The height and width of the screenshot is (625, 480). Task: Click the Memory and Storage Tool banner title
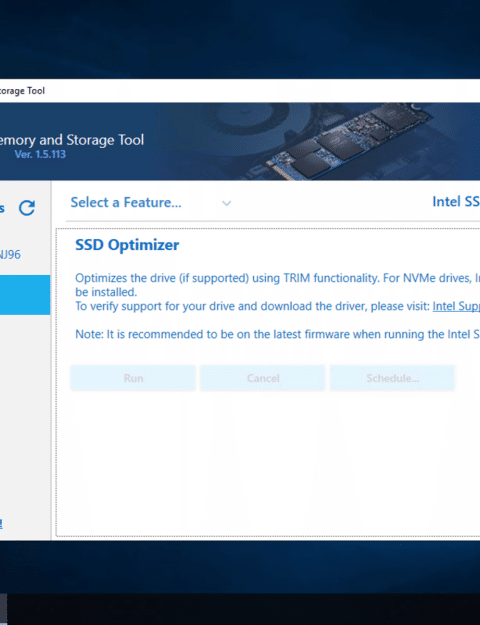tap(72, 140)
